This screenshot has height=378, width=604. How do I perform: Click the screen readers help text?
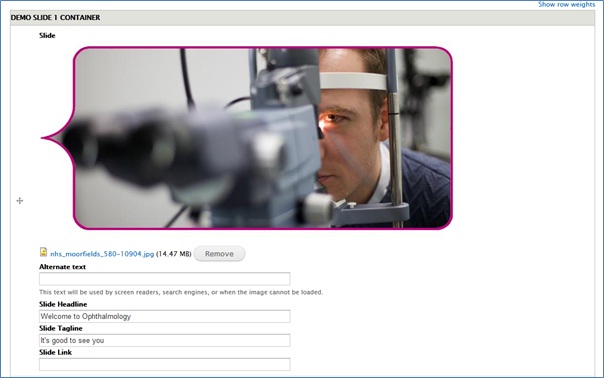coord(181,292)
